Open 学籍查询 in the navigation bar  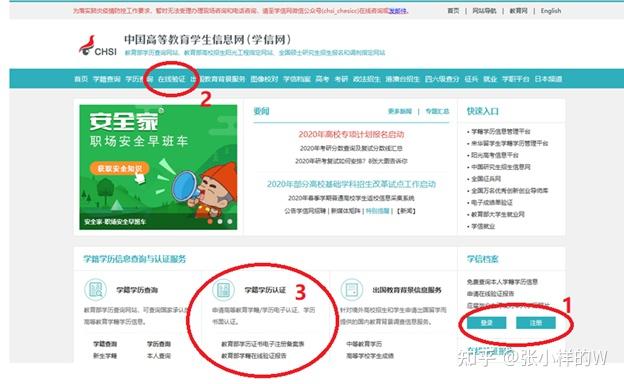(107, 79)
